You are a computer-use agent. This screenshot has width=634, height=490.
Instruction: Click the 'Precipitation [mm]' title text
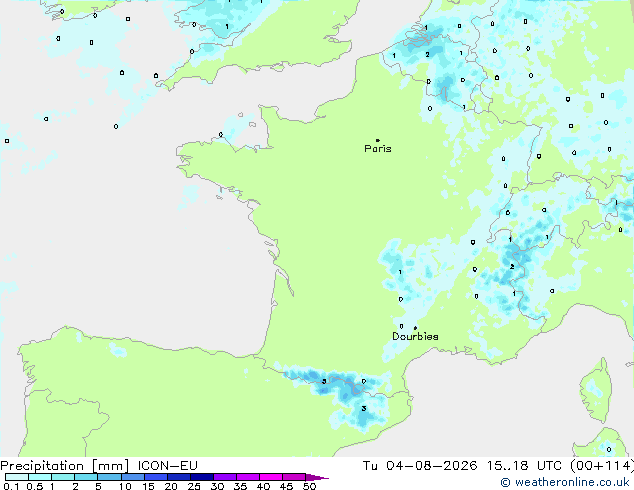point(65,466)
